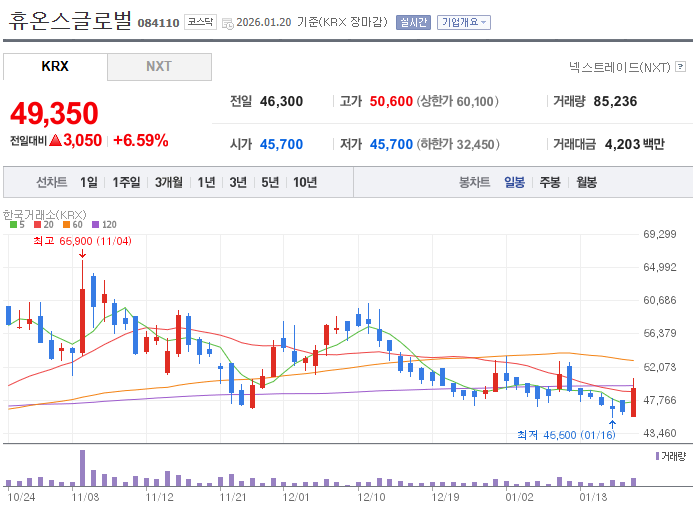Select the 5년 line chart period
Viewport: 693px width, 507px height.
click(x=270, y=182)
